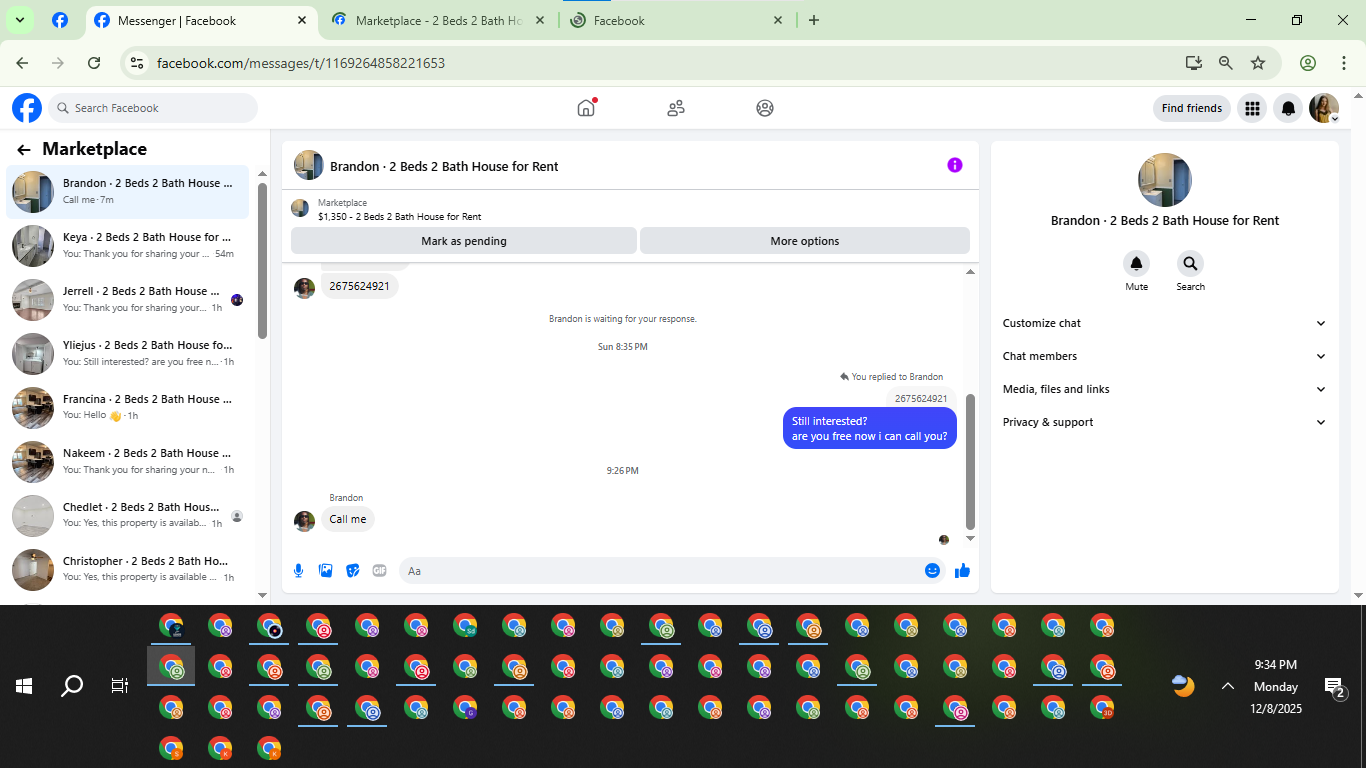Go to the Home feed icon
Image resolution: width=1366 pixels, height=768 pixels.
click(x=586, y=108)
